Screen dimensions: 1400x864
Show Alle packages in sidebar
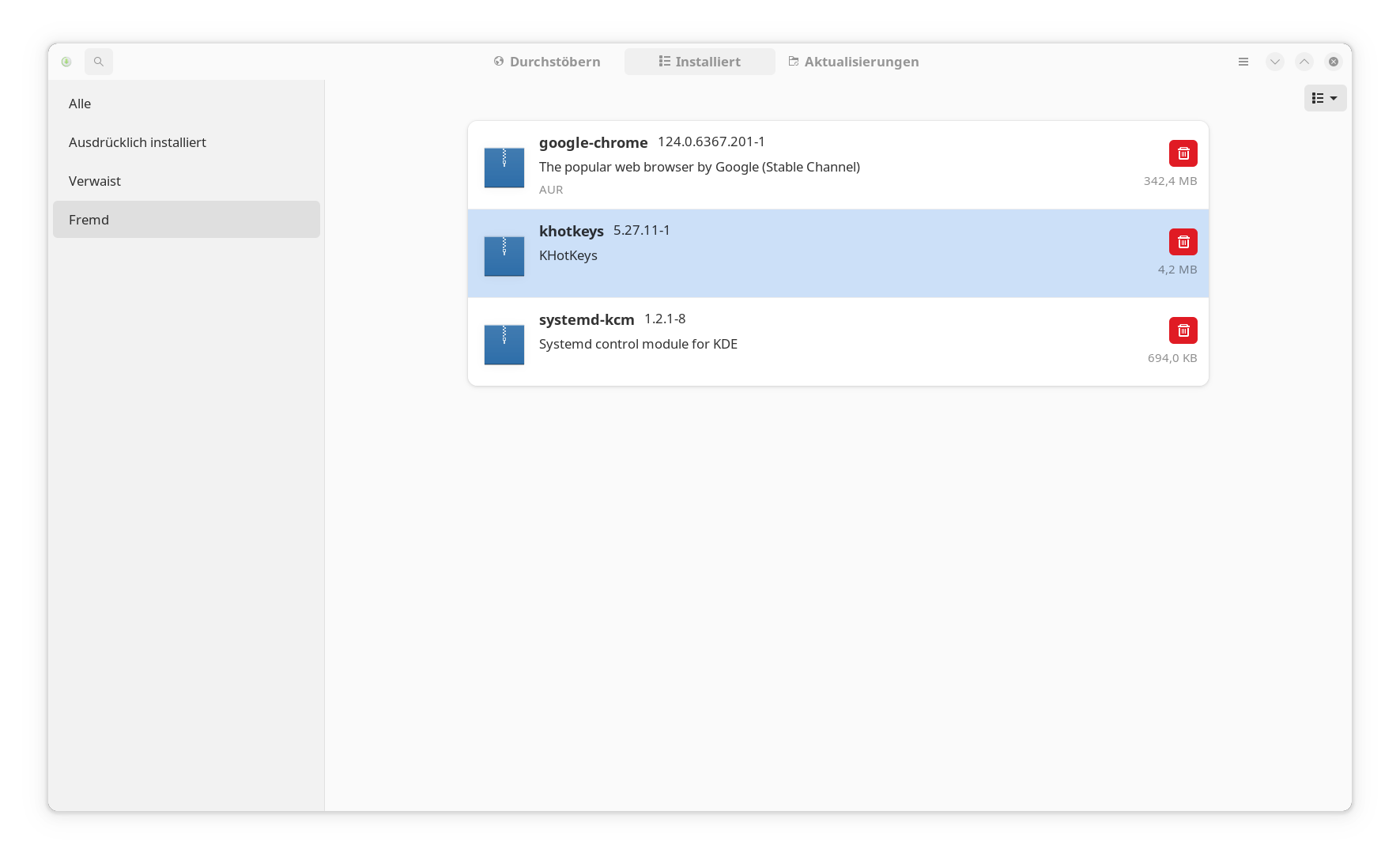(80, 104)
